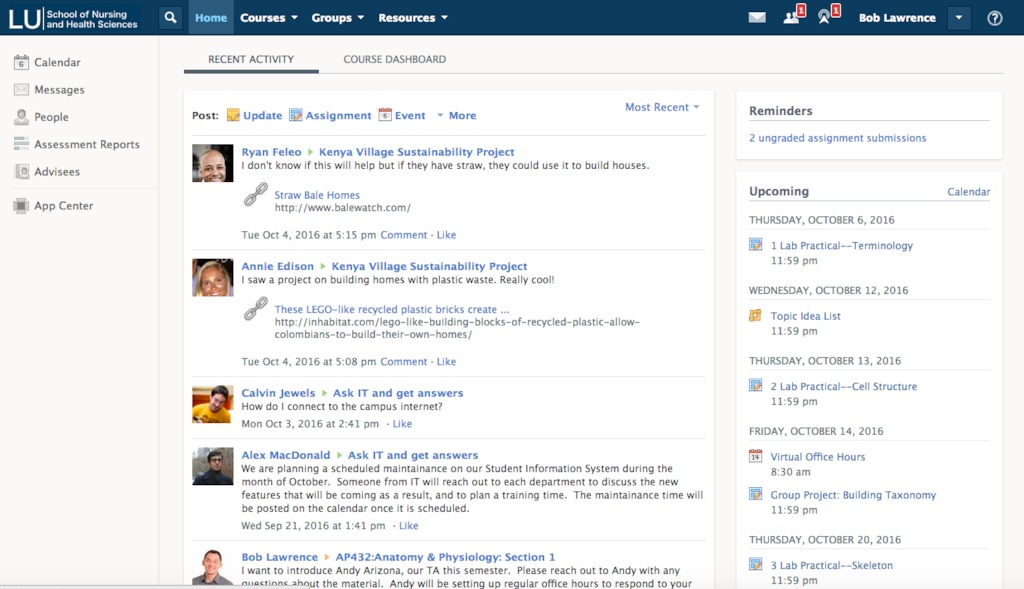The width and height of the screenshot is (1024, 589).
Task: Expand the Groups dropdown menu
Action: pyautogui.click(x=338, y=18)
